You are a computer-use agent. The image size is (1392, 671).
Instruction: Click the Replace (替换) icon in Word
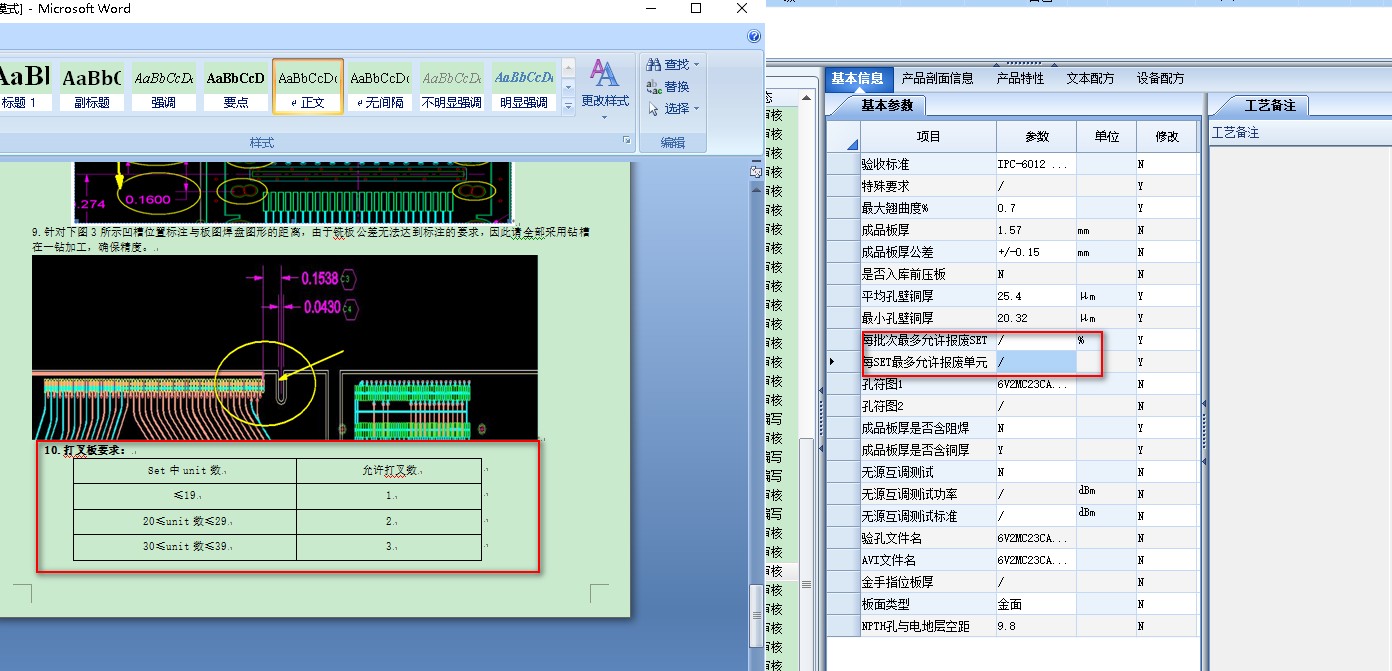[654, 87]
